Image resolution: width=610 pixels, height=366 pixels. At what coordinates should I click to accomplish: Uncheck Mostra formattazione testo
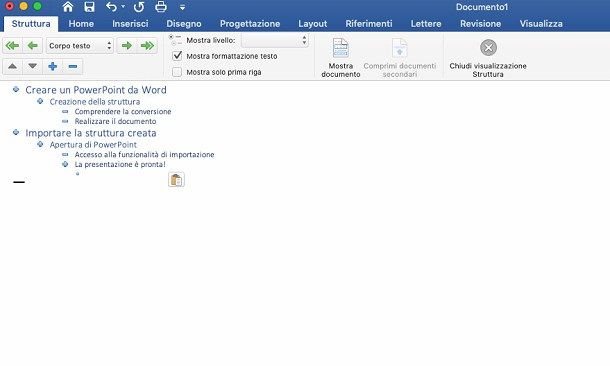point(177,56)
